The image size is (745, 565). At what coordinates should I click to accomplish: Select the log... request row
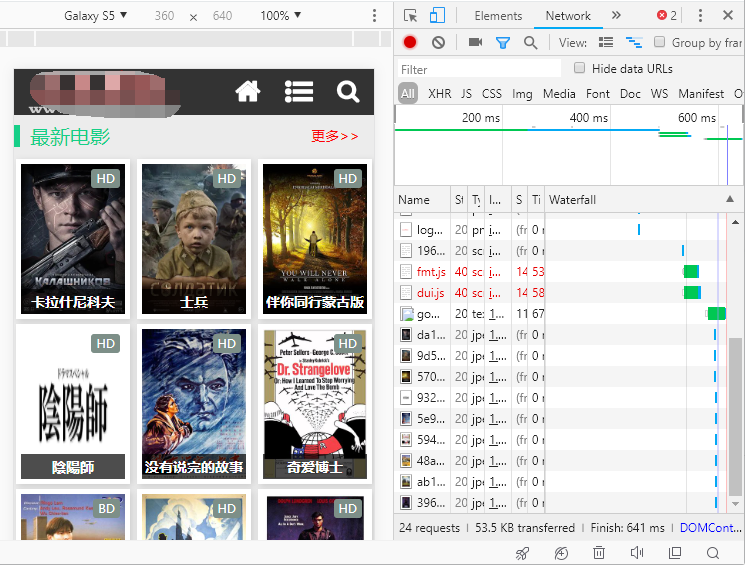pyautogui.click(x=561, y=230)
